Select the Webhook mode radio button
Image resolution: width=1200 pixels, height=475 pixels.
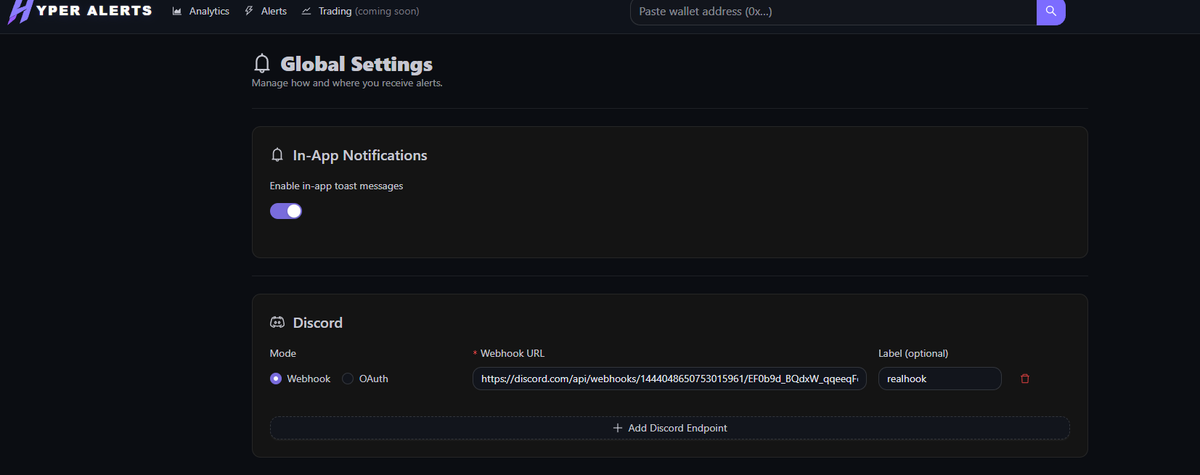tap(276, 379)
